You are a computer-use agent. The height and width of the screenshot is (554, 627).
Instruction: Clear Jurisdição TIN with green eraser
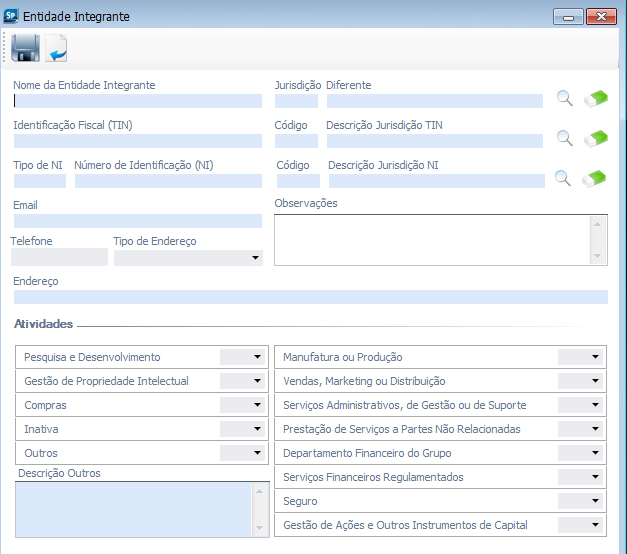[596, 138]
